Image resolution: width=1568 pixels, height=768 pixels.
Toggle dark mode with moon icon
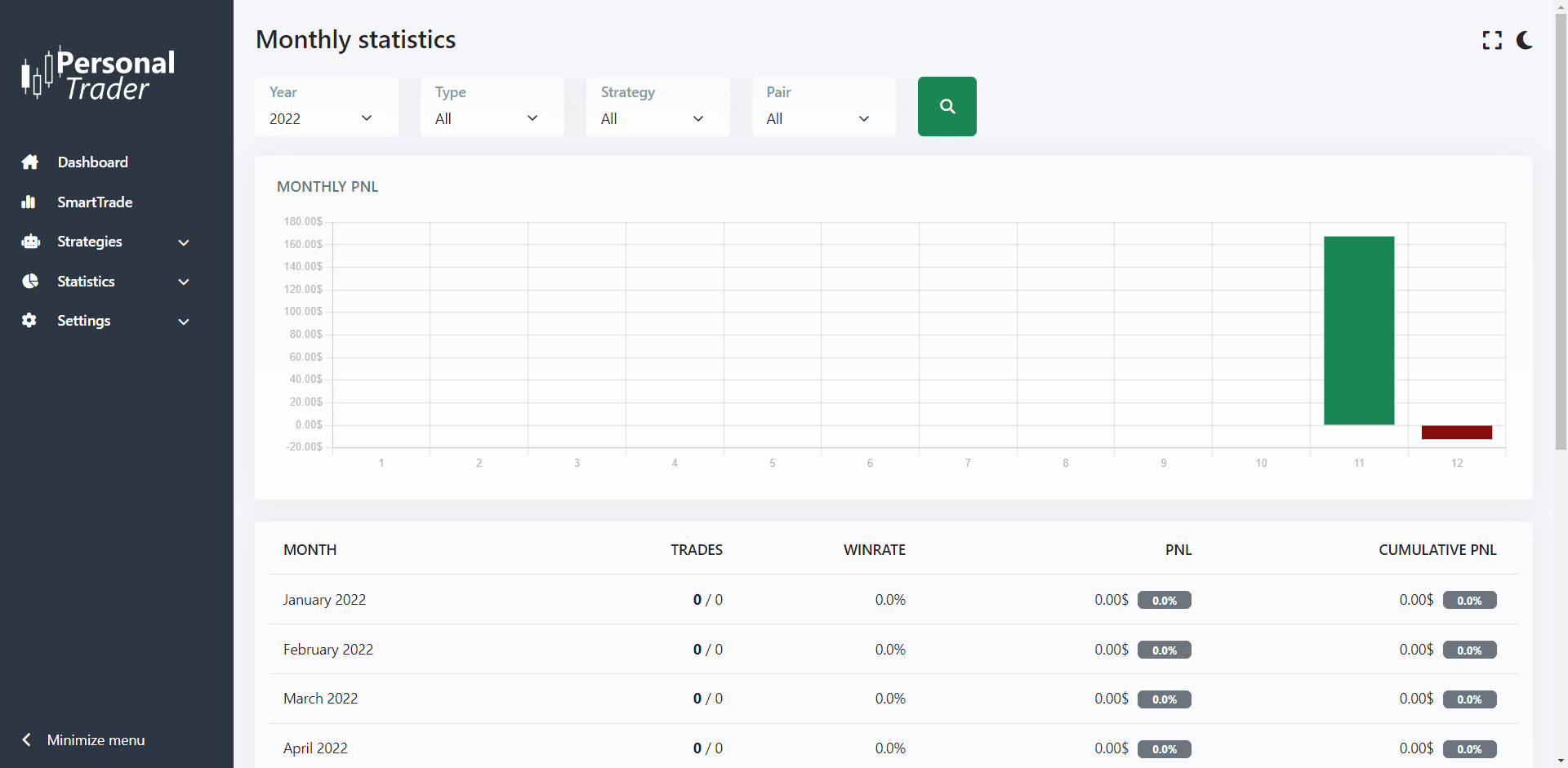[x=1524, y=40]
